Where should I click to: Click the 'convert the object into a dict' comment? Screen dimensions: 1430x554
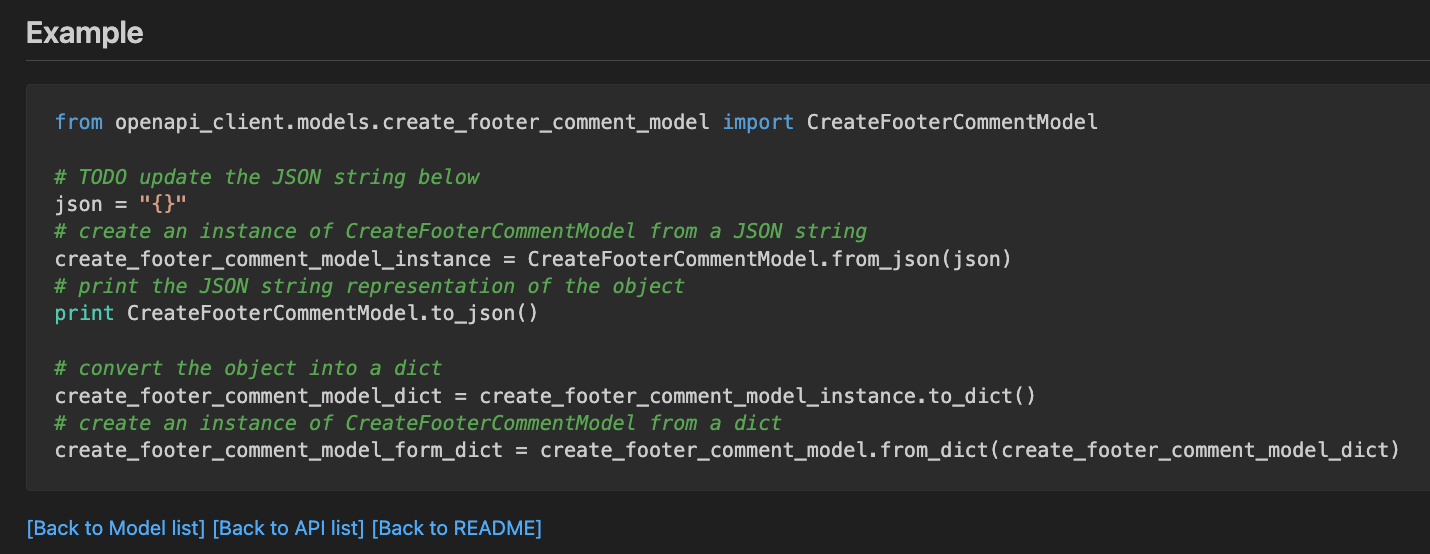click(x=248, y=368)
